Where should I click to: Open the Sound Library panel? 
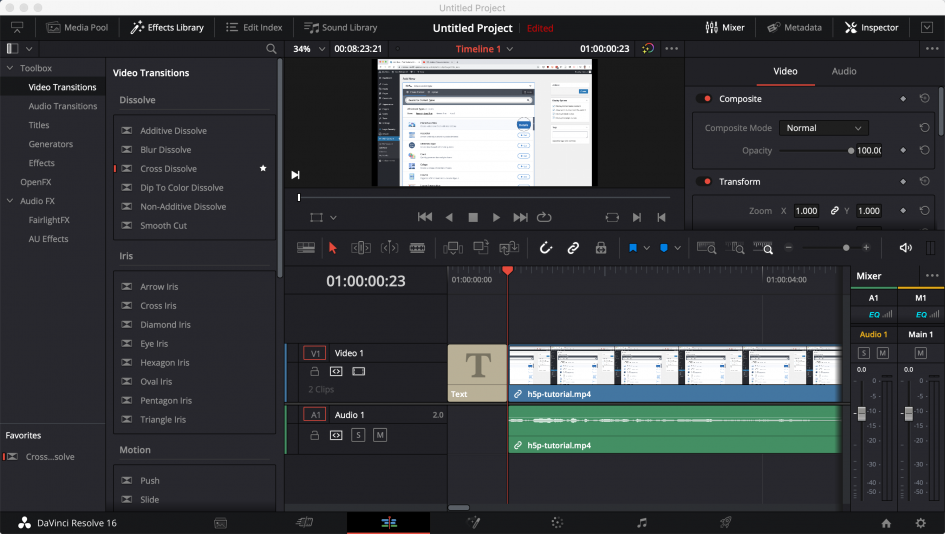click(x=341, y=28)
